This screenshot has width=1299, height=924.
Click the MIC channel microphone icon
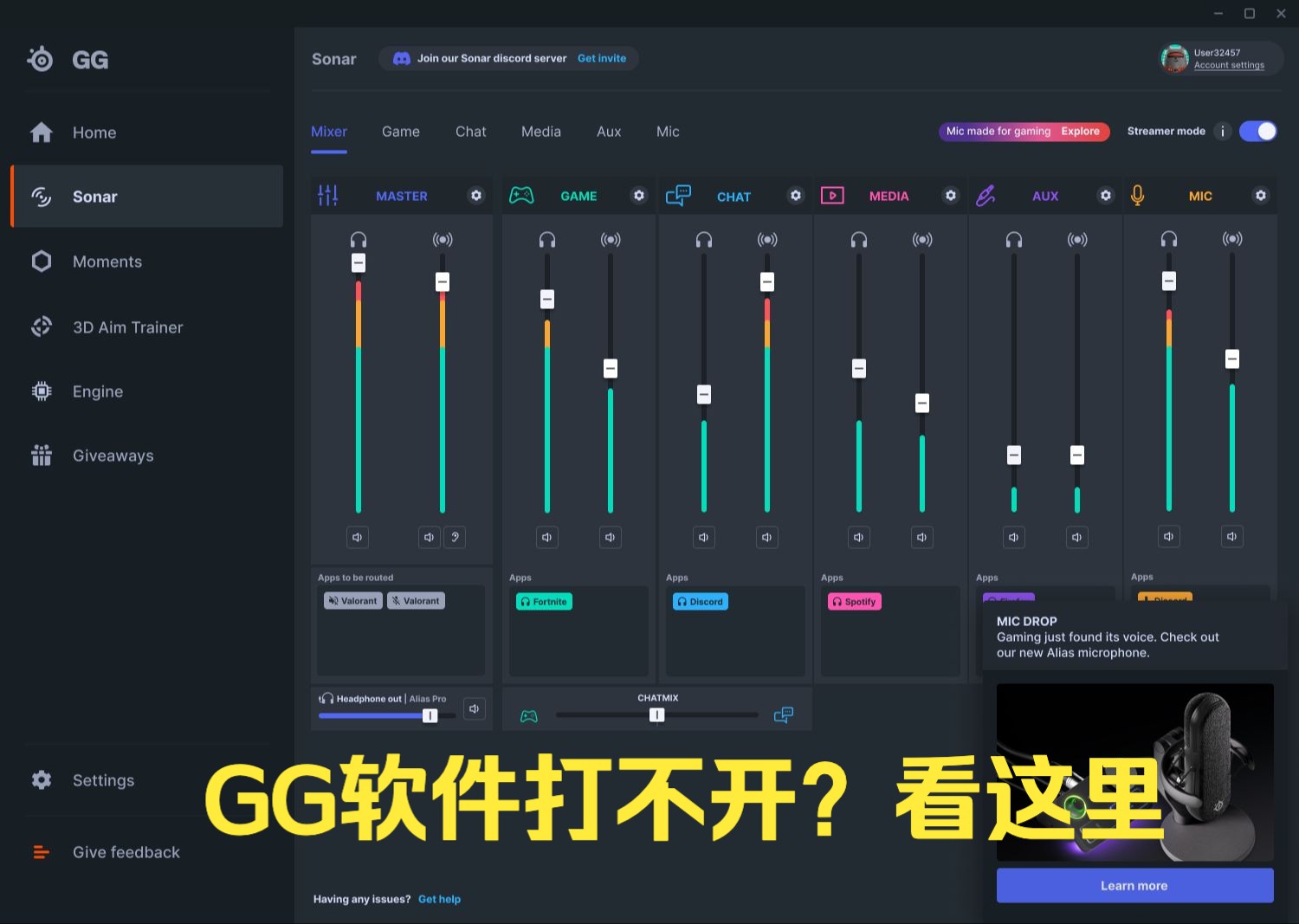(1138, 195)
